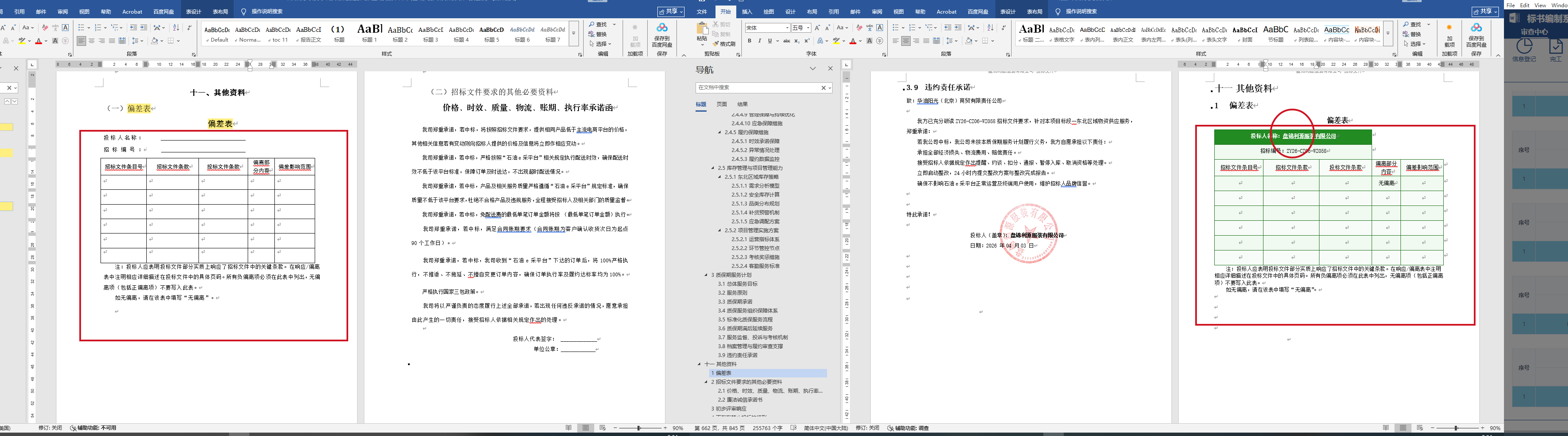
Task: Increase indent in left Word window
Action: 144,28
